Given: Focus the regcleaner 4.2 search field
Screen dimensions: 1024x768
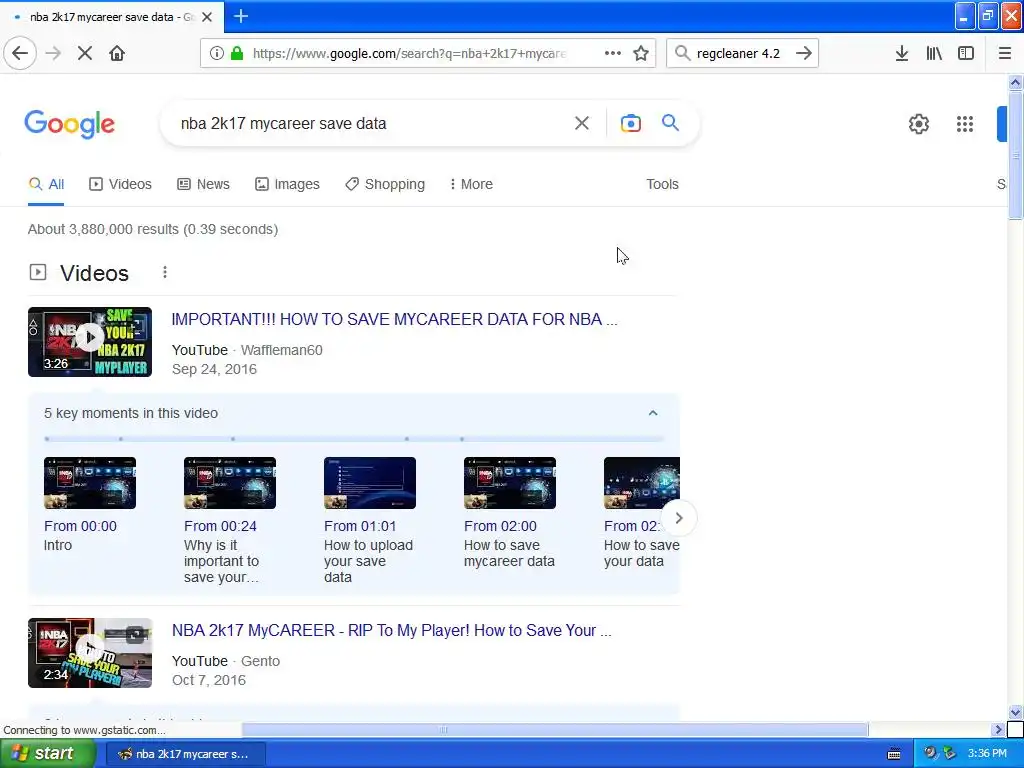Looking at the screenshot, I should pos(739,54).
